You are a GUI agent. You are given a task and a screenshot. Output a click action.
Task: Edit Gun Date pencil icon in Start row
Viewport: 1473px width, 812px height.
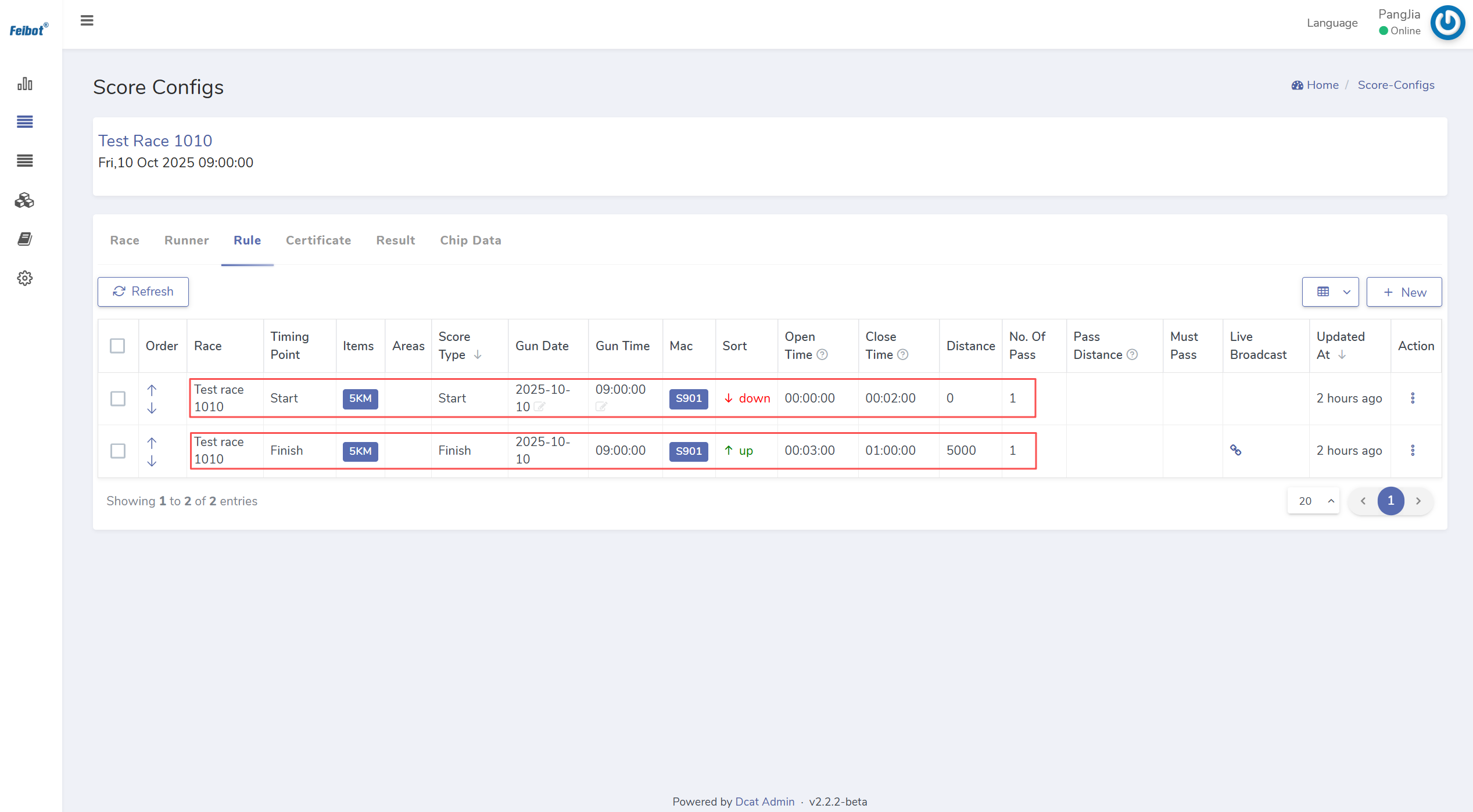click(539, 407)
